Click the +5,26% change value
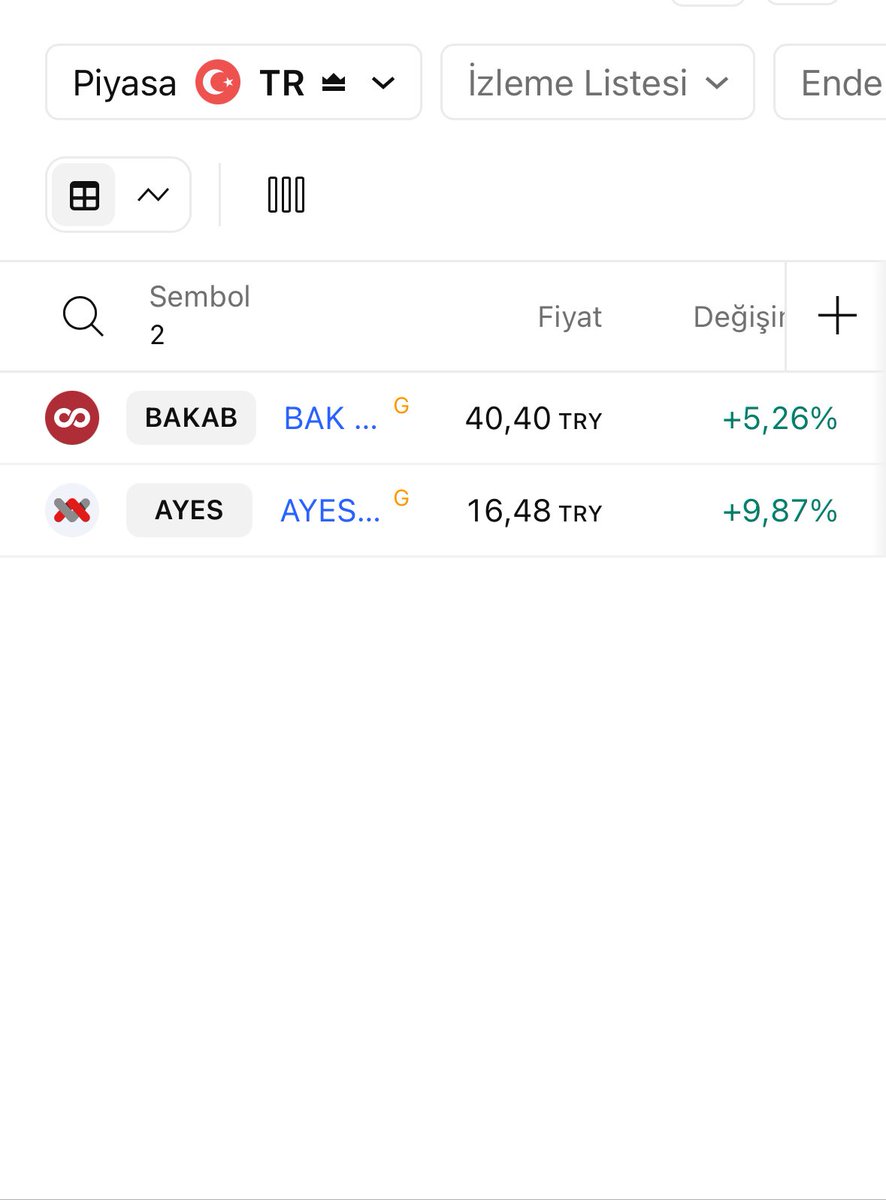This screenshot has height=1200, width=886. click(779, 419)
